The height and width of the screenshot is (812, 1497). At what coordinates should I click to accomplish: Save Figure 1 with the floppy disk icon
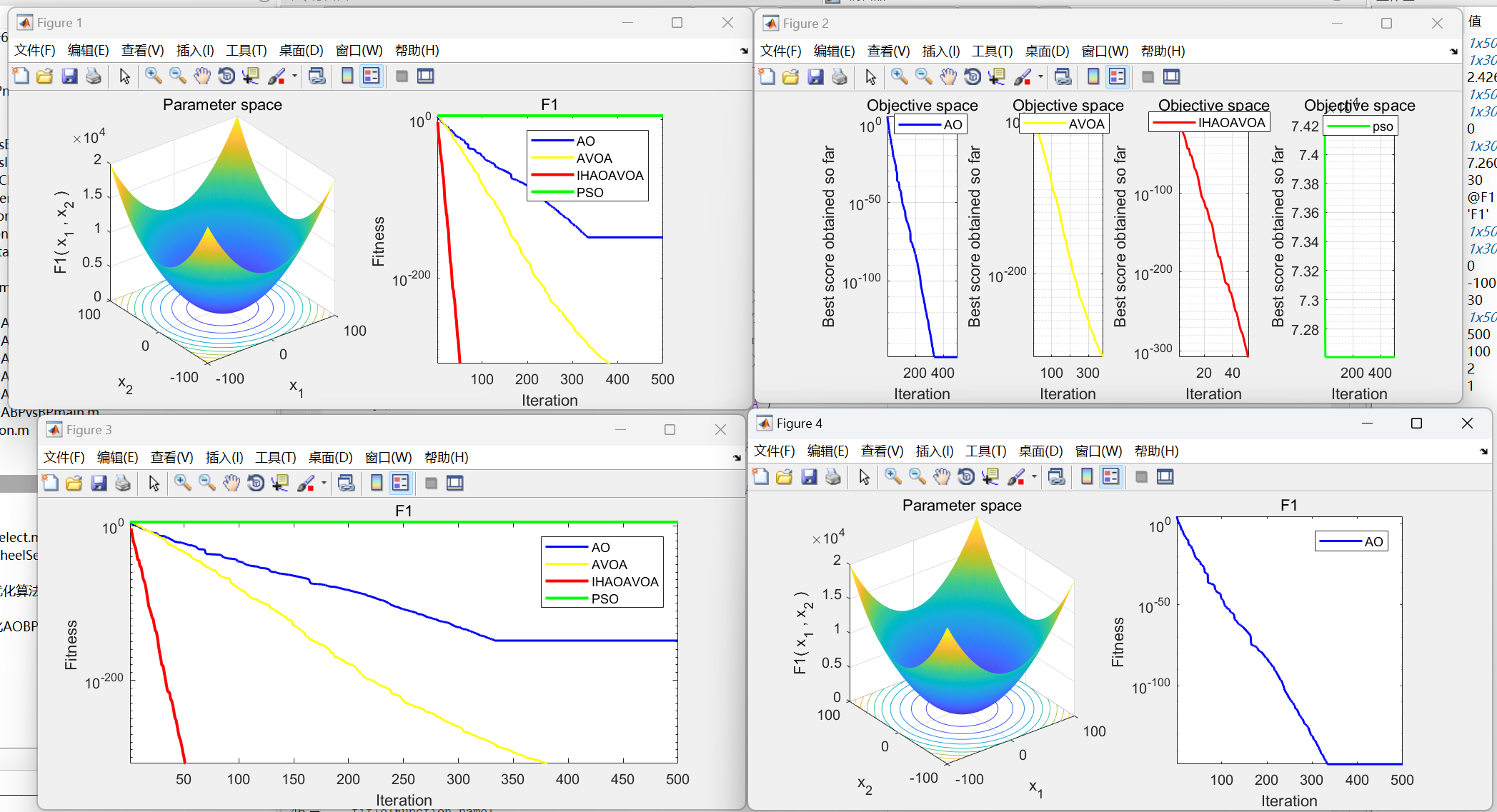(69, 76)
